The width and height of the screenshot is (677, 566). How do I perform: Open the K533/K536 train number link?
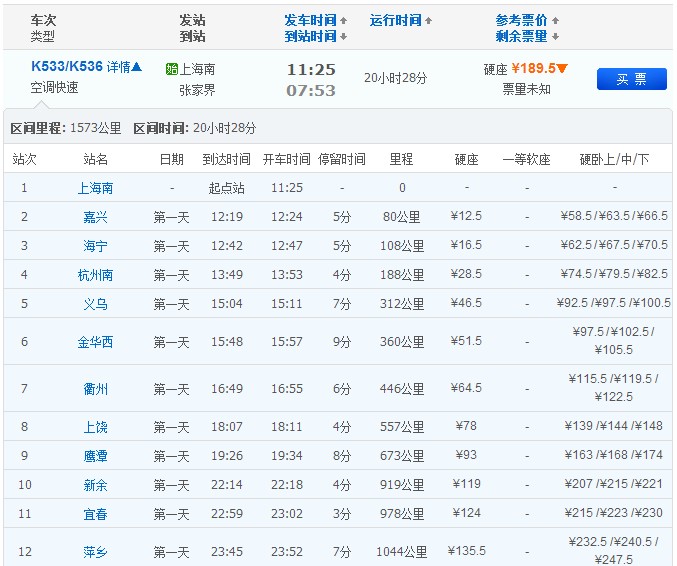[67, 67]
